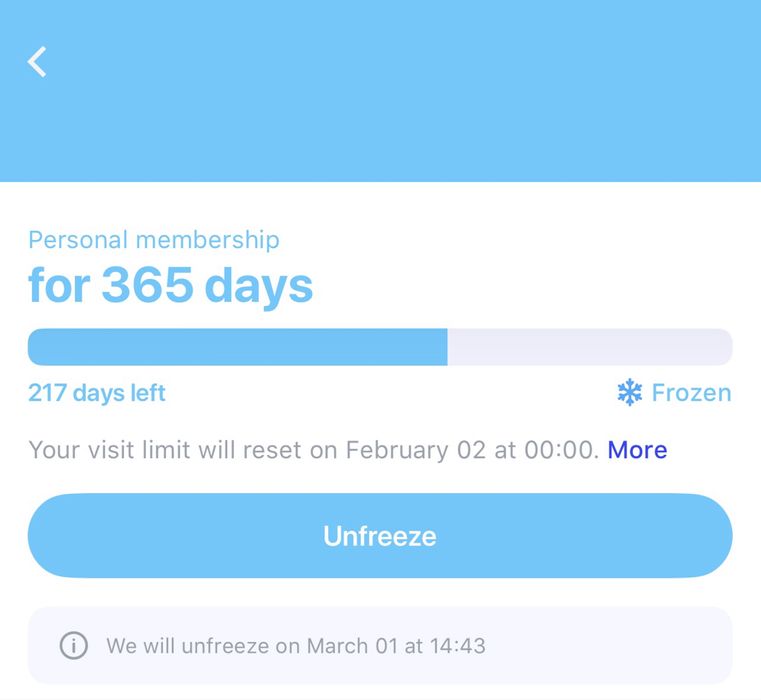Click the Personal membership label
This screenshot has width=761, height=700.
[154, 240]
